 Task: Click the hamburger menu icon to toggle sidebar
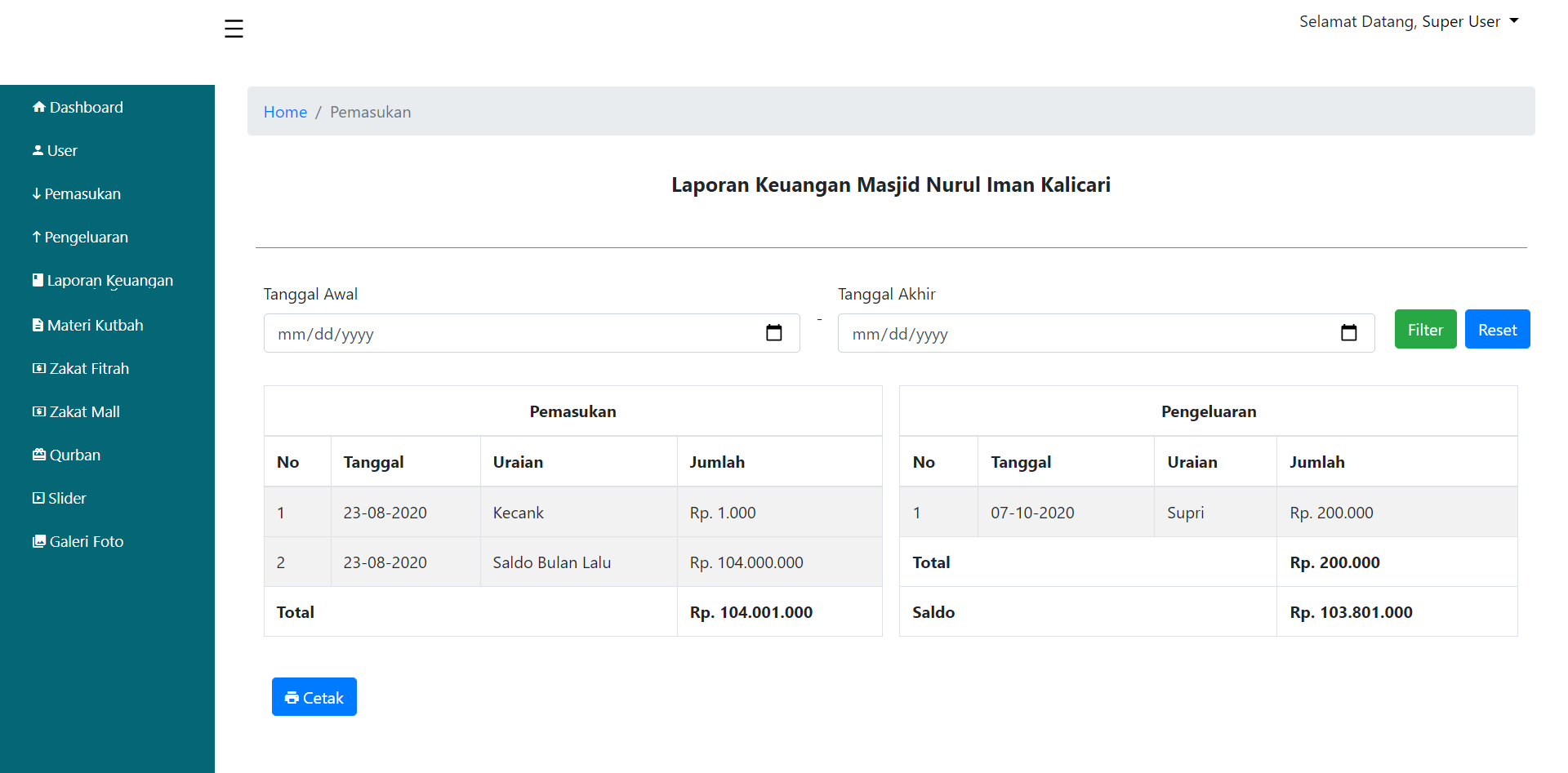[234, 29]
